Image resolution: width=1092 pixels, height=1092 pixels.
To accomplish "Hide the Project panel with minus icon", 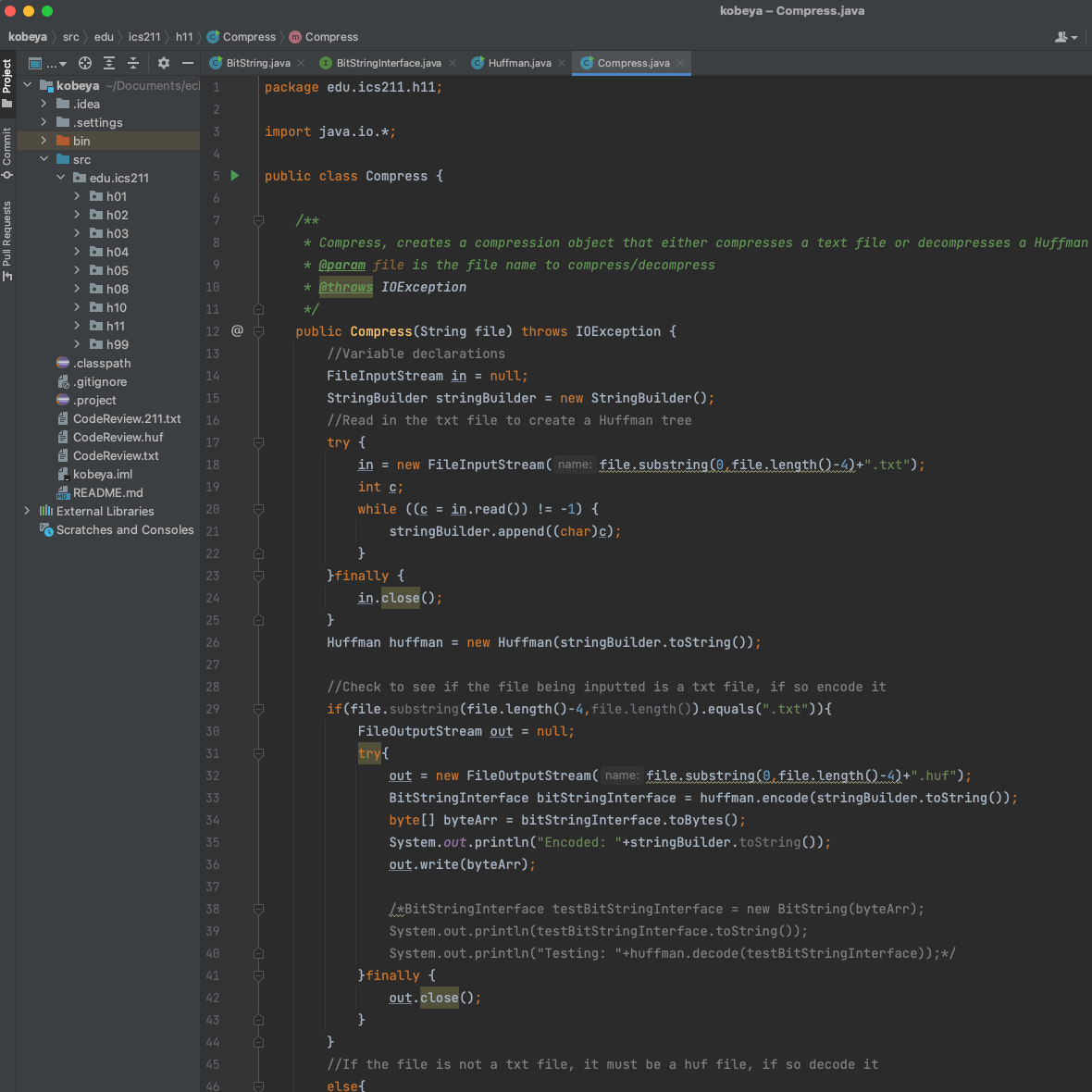I will point(188,63).
